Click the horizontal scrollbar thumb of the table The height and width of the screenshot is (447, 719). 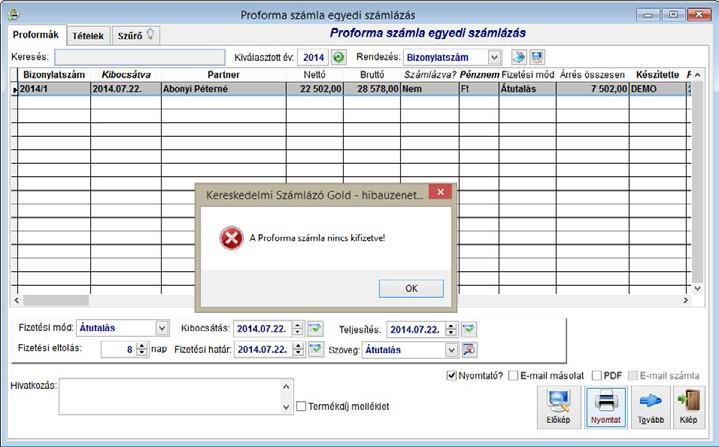click(56, 300)
